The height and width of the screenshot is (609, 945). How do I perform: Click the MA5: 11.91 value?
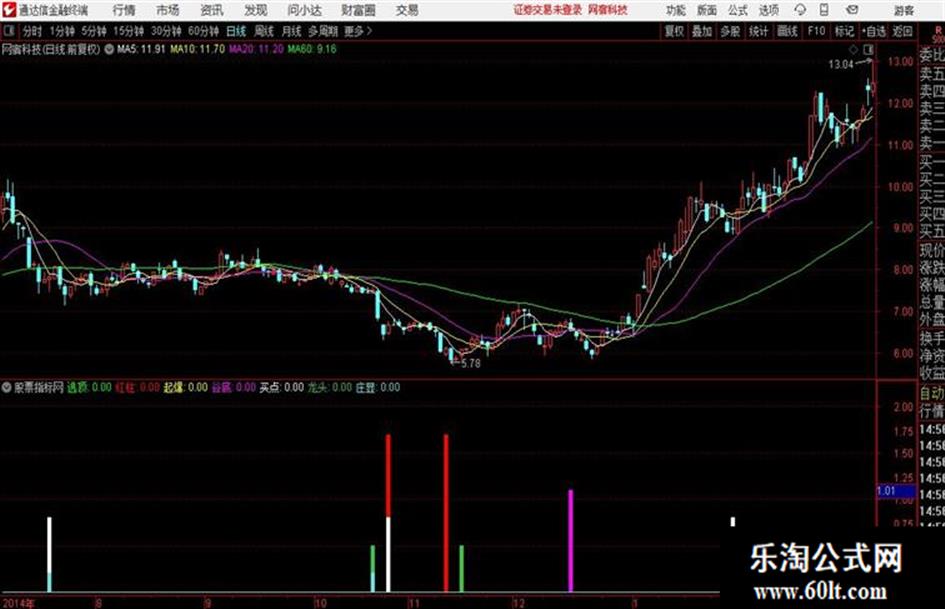point(141,49)
